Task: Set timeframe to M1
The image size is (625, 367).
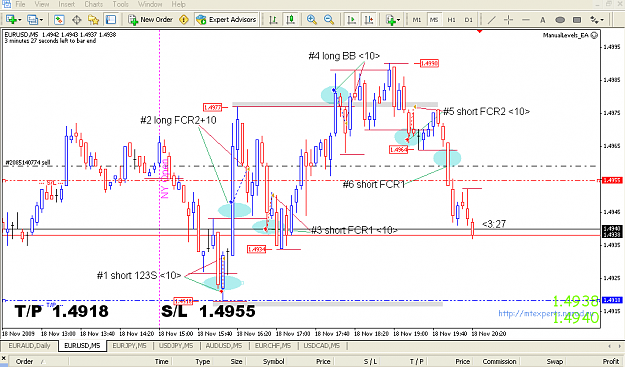Action: [x=417, y=19]
